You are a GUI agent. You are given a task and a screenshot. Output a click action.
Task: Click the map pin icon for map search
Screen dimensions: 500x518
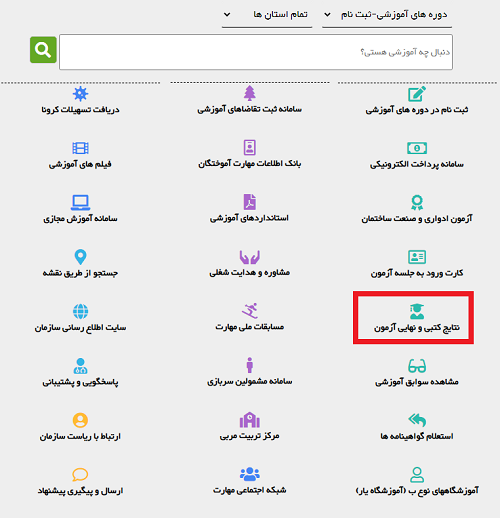[80, 257]
